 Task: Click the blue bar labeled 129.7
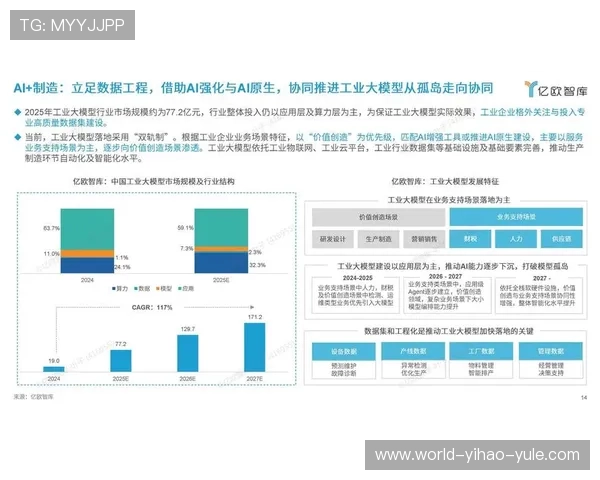[x=188, y=353]
